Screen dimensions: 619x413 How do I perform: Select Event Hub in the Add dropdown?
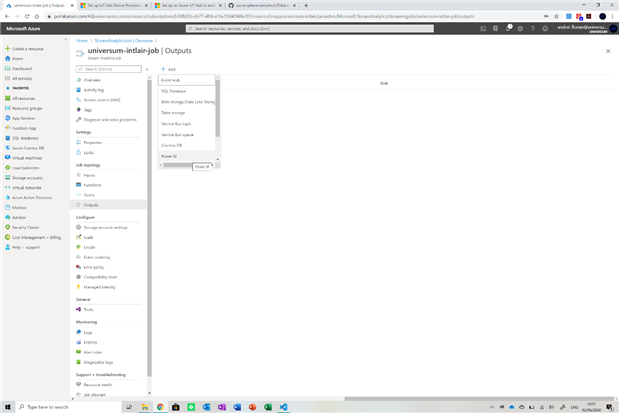click(187, 80)
